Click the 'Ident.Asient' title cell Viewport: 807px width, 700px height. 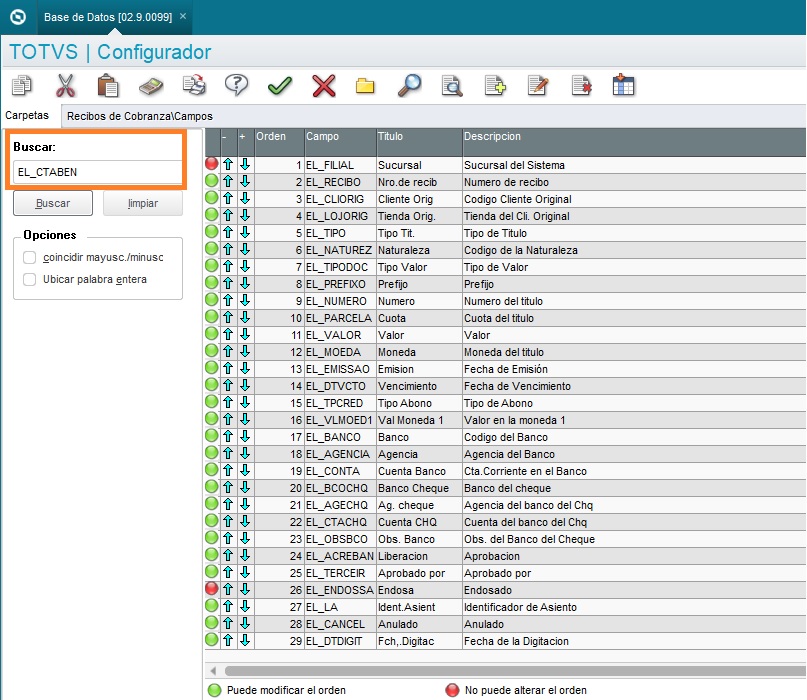419,607
